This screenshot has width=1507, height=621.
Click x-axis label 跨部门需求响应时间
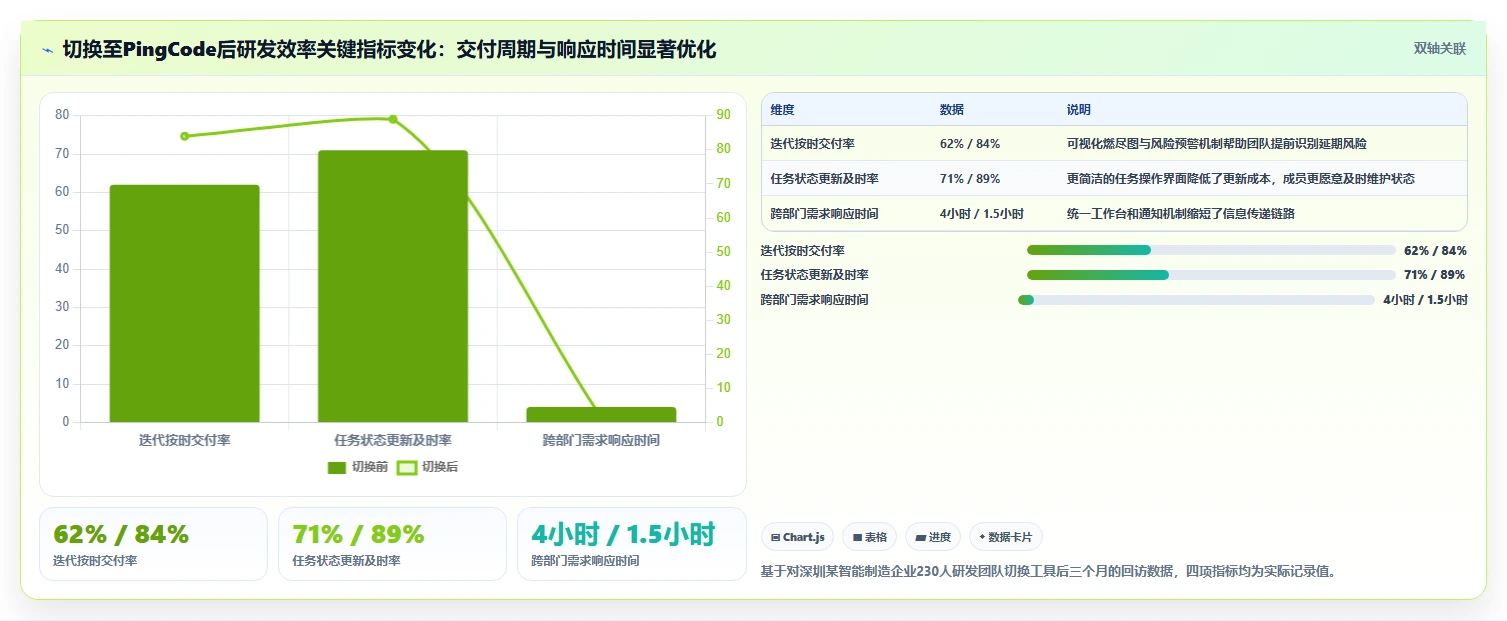coord(601,440)
